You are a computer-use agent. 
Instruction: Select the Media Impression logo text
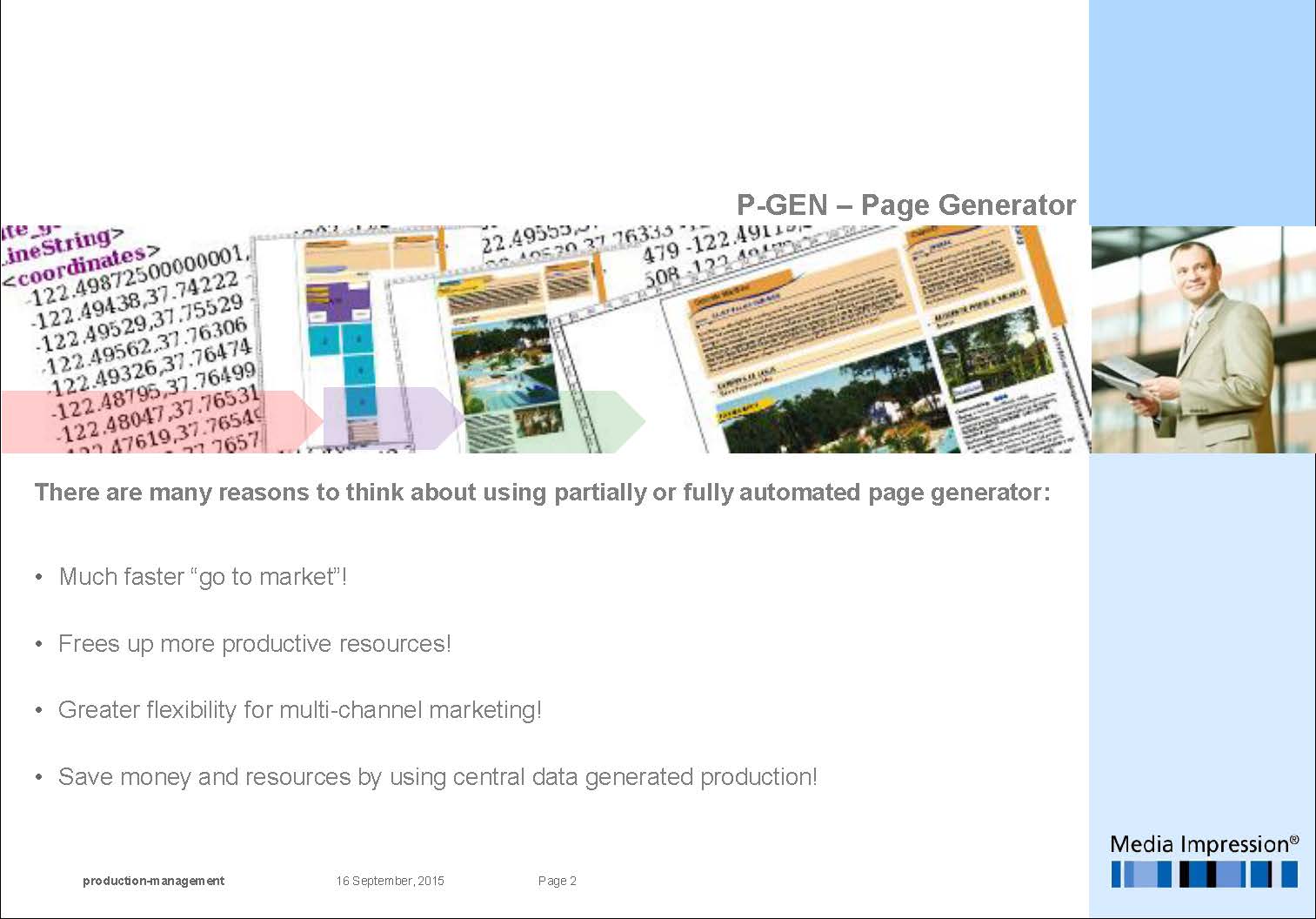1204,844
